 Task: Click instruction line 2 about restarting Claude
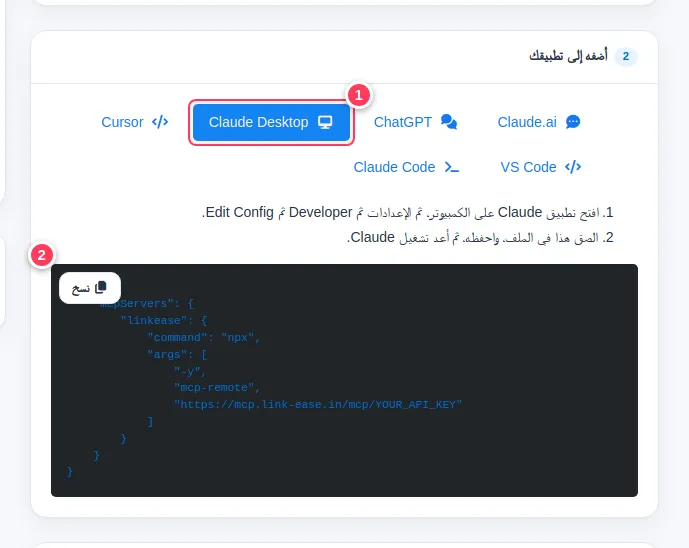click(480, 238)
